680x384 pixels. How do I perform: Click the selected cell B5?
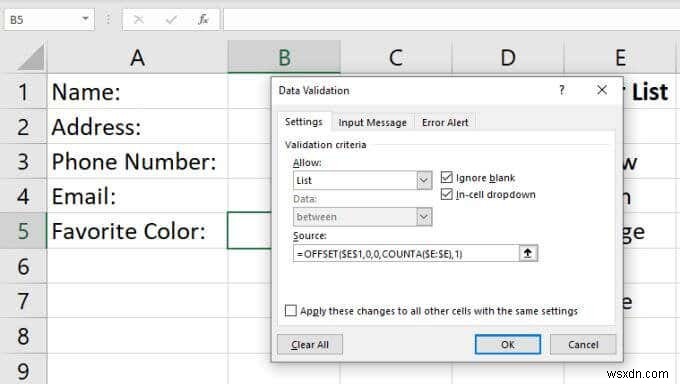(x=250, y=231)
